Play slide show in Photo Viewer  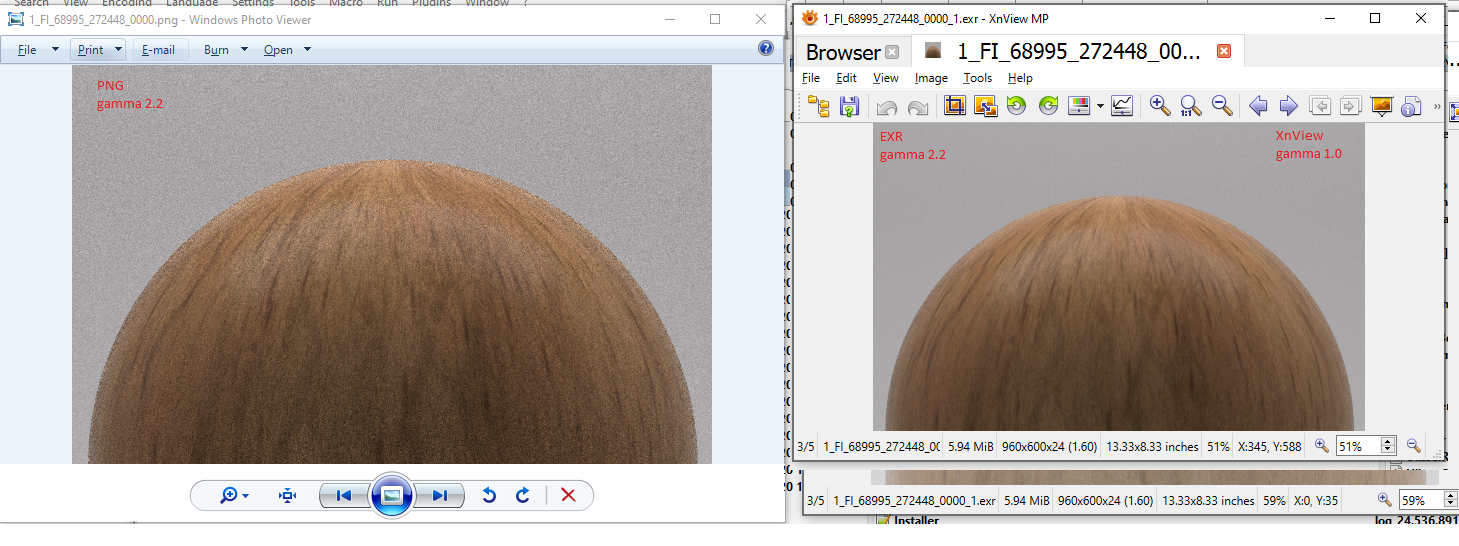click(x=391, y=495)
